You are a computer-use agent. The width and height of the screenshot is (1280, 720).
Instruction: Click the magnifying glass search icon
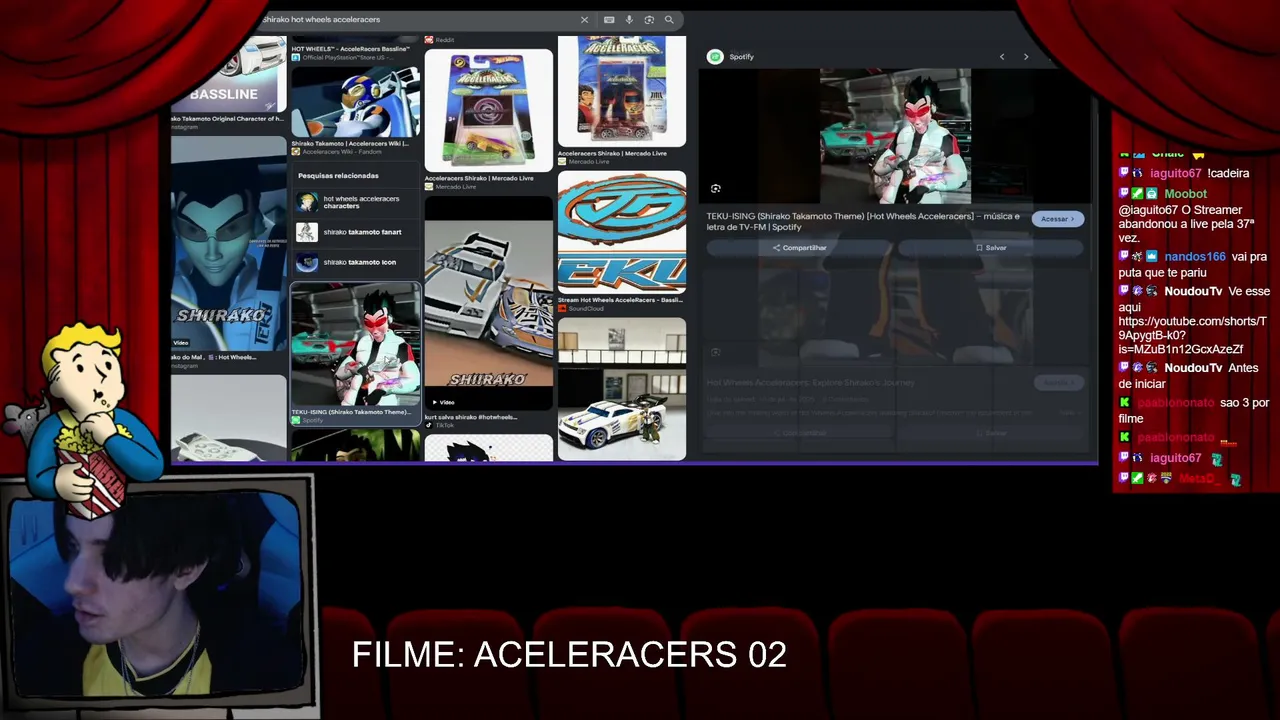point(669,20)
